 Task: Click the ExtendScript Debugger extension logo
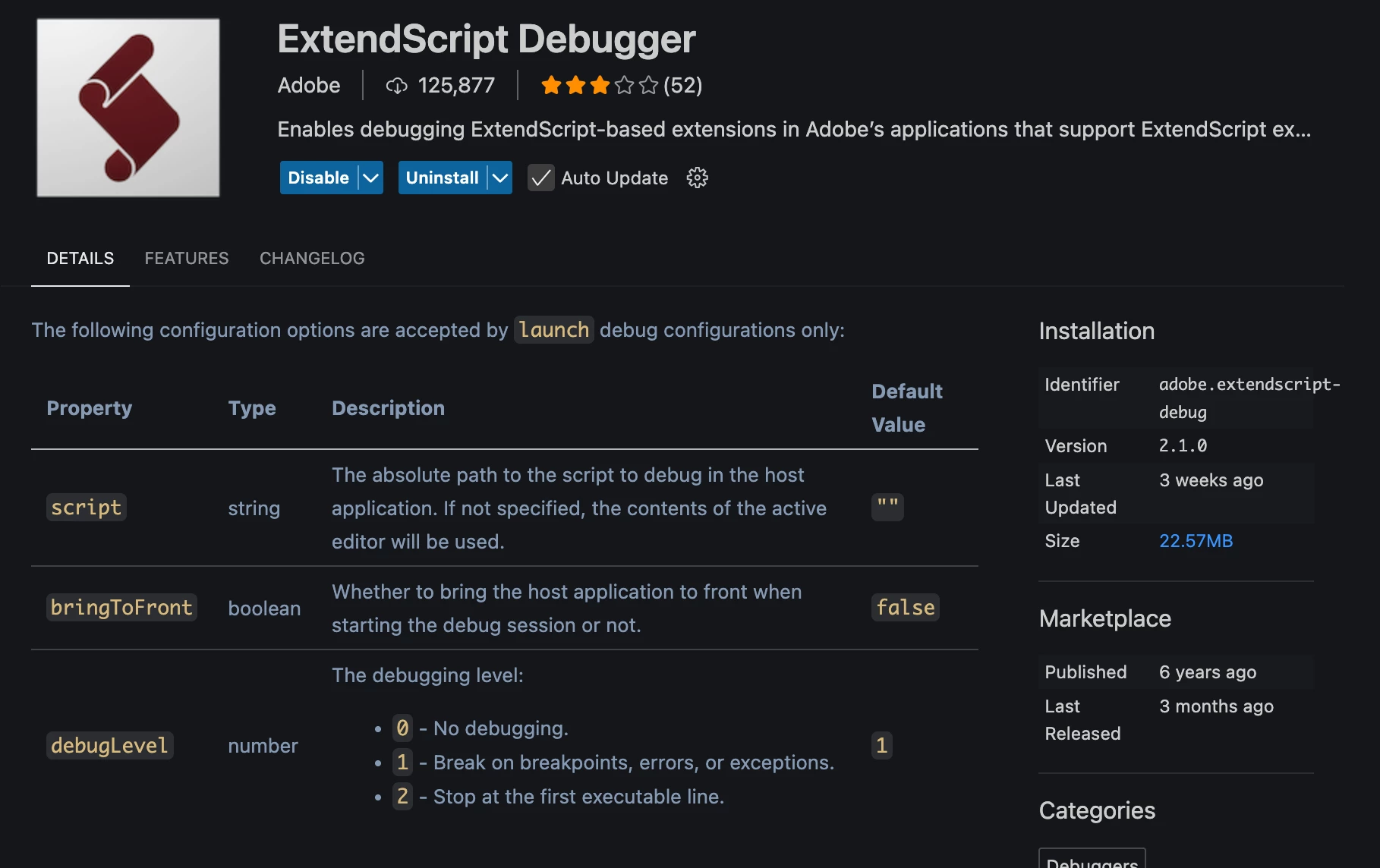click(x=128, y=108)
